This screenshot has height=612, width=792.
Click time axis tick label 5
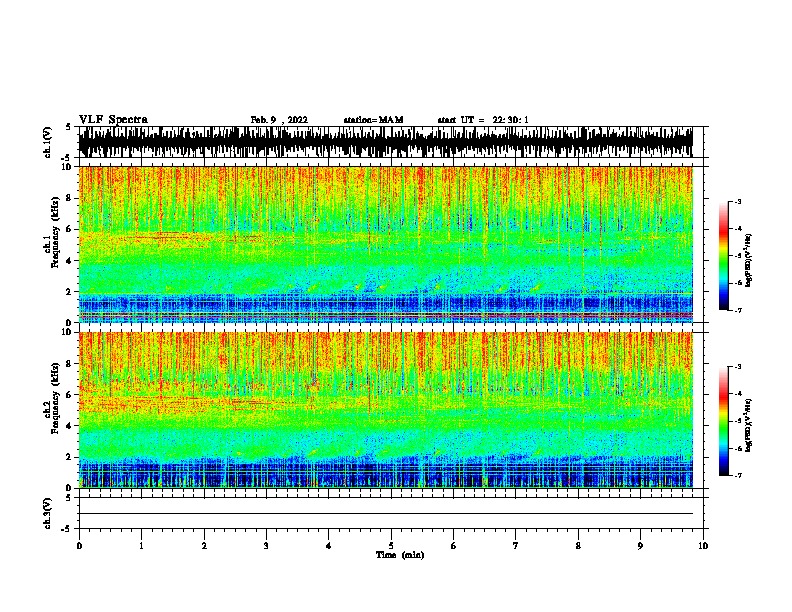(x=391, y=546)
